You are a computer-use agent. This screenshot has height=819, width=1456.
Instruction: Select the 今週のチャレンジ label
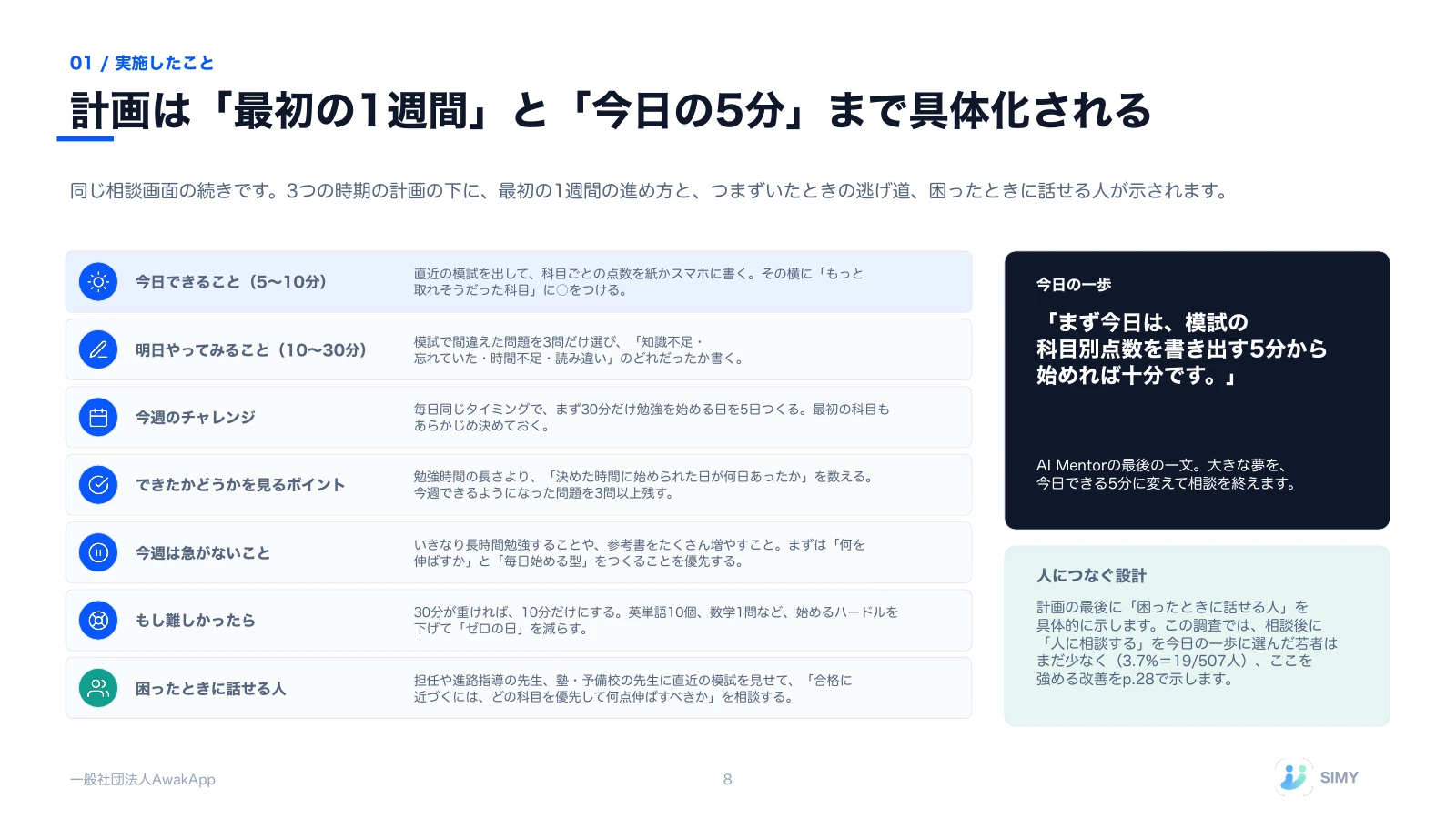[x=196, y=418]
